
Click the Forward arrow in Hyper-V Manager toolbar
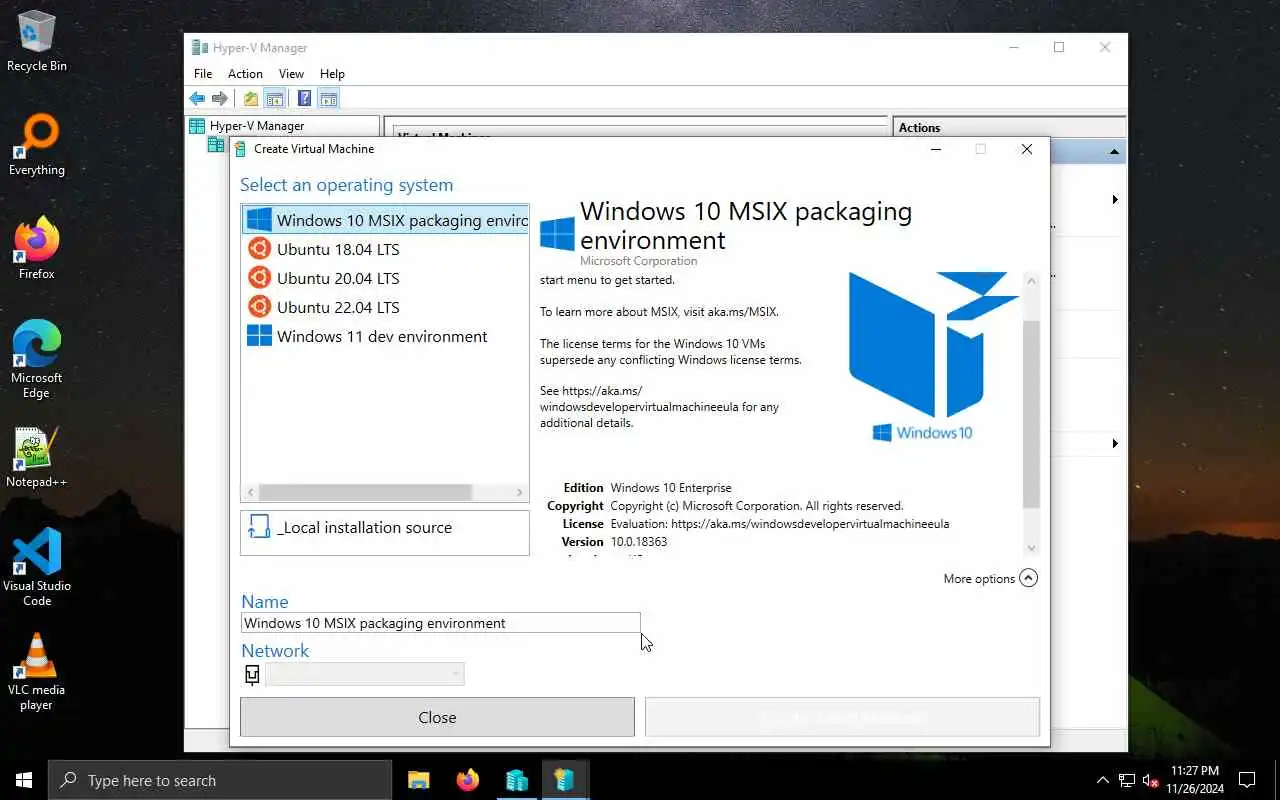tap(220, 98)
